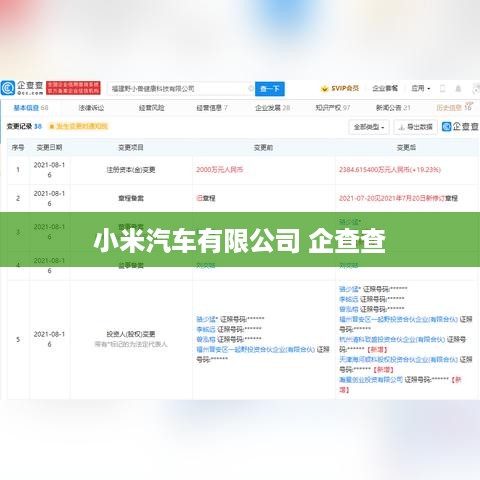Open the 福州晋安区 partnership link under 变更前

(256, 349)
